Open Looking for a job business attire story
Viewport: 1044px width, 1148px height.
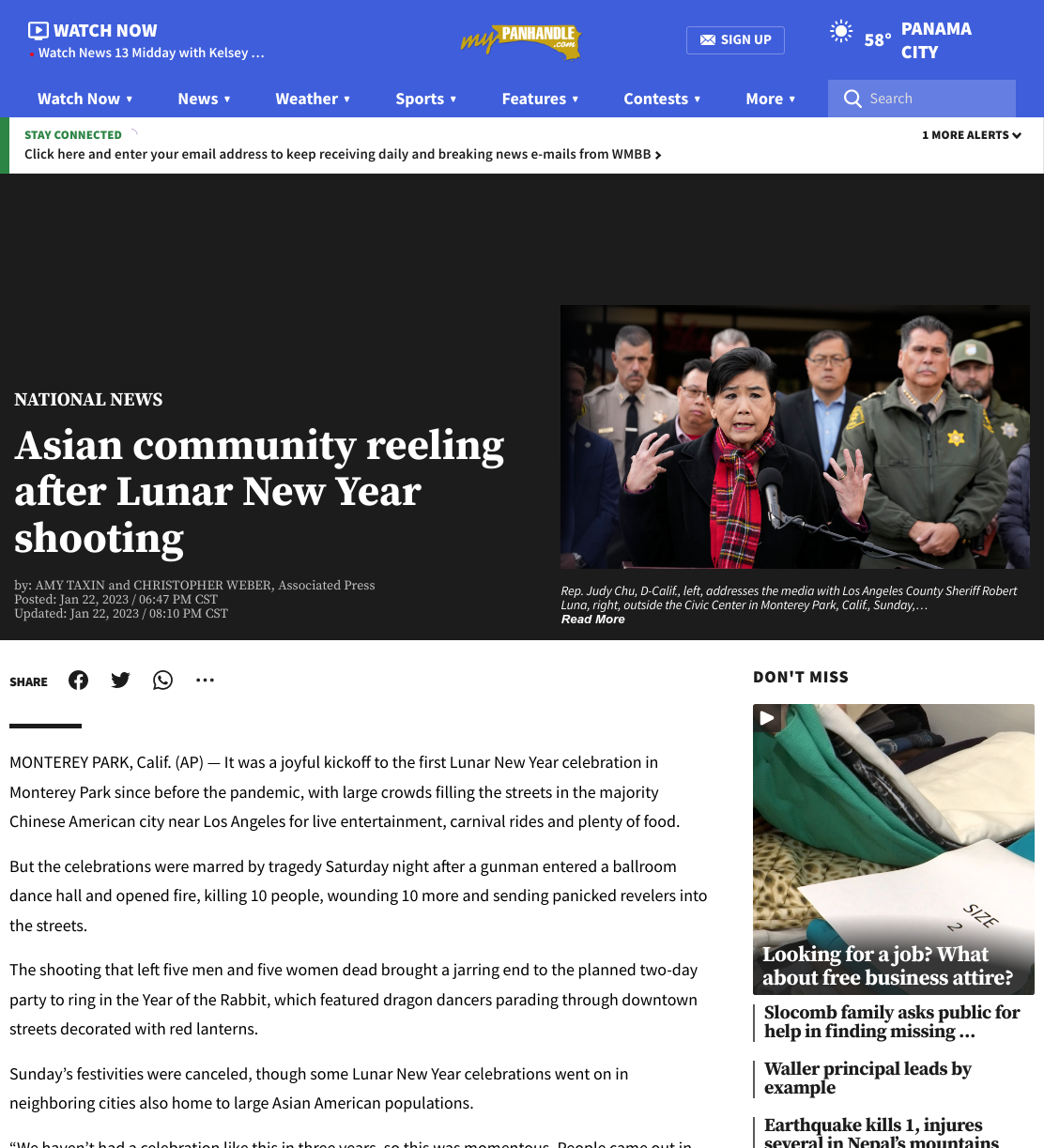click(x=887, y=966)
